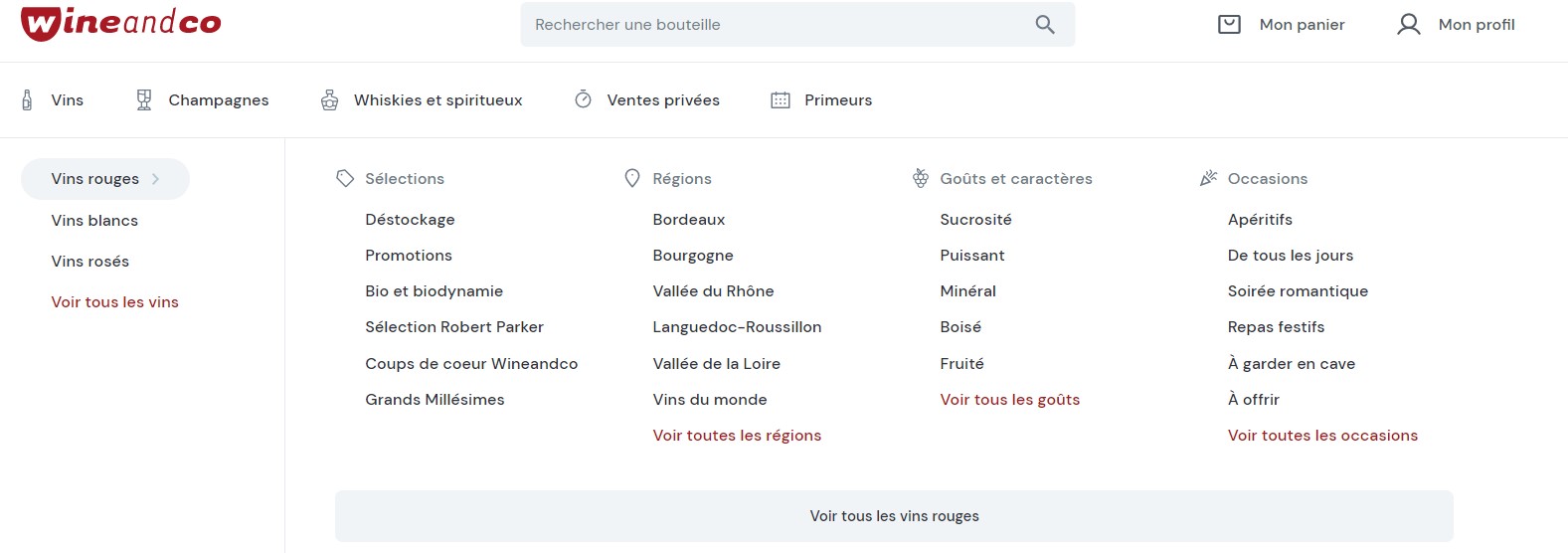Open the Champagnes menu

218,100
